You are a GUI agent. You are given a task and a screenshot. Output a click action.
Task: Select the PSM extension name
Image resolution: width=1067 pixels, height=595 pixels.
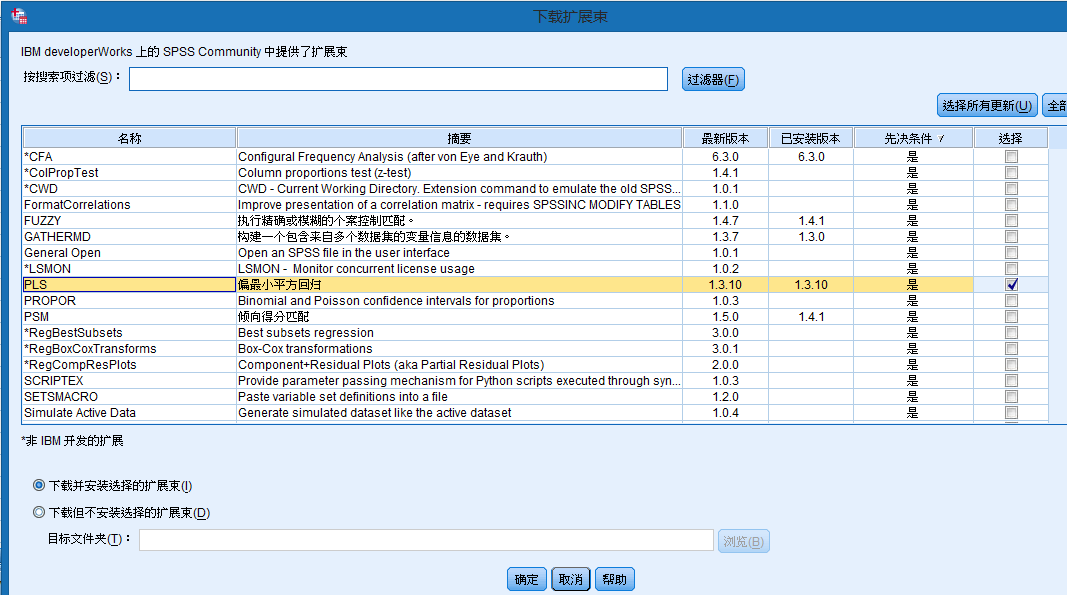point(36,317)
